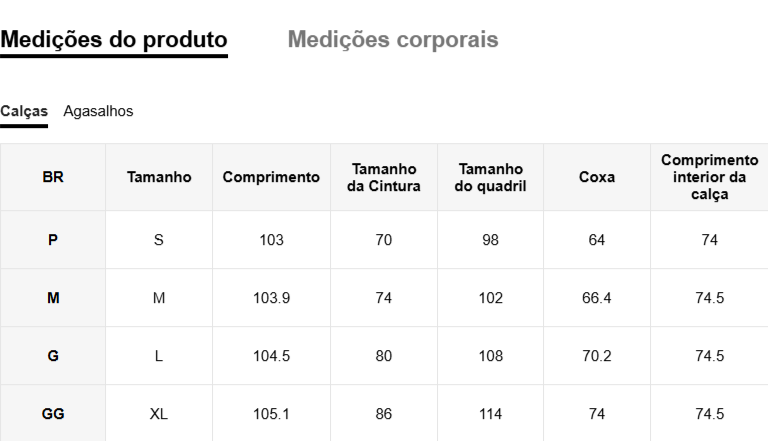Click the Tamanho do quadril header
The width and height of the screenshot is (768, 441).
tap(490, 177)
